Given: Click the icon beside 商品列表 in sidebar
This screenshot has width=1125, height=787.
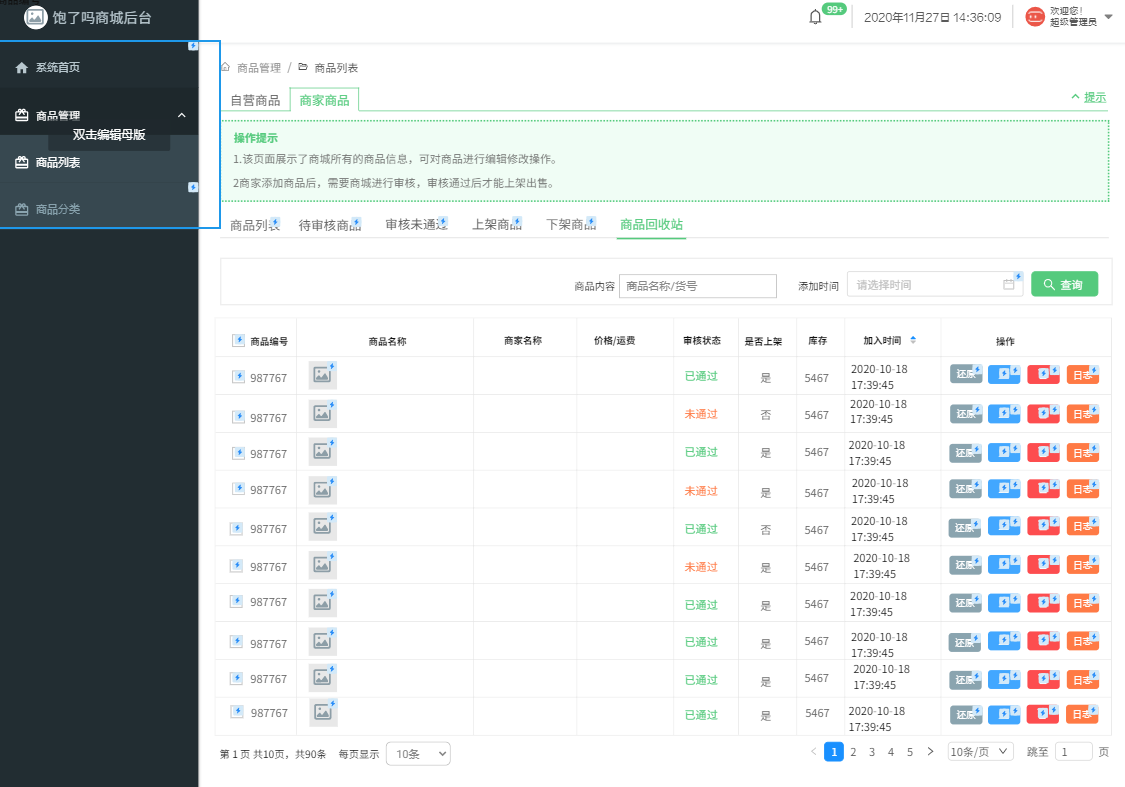Looking at the screenshot, I should tap(22, 162).
